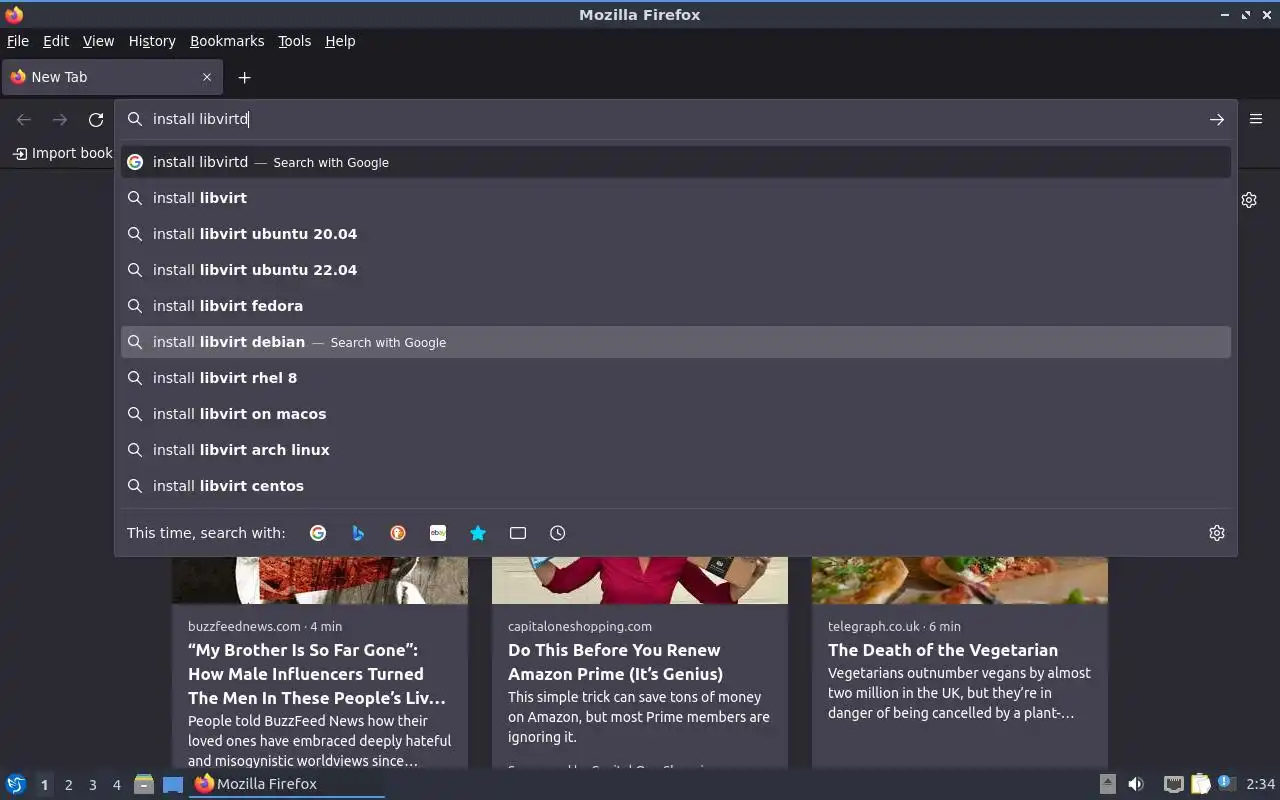Open 'Do This Before You Renew Amazon Prime' article
The height and width of the screenshot is (800, 1280).
point(615,662)
